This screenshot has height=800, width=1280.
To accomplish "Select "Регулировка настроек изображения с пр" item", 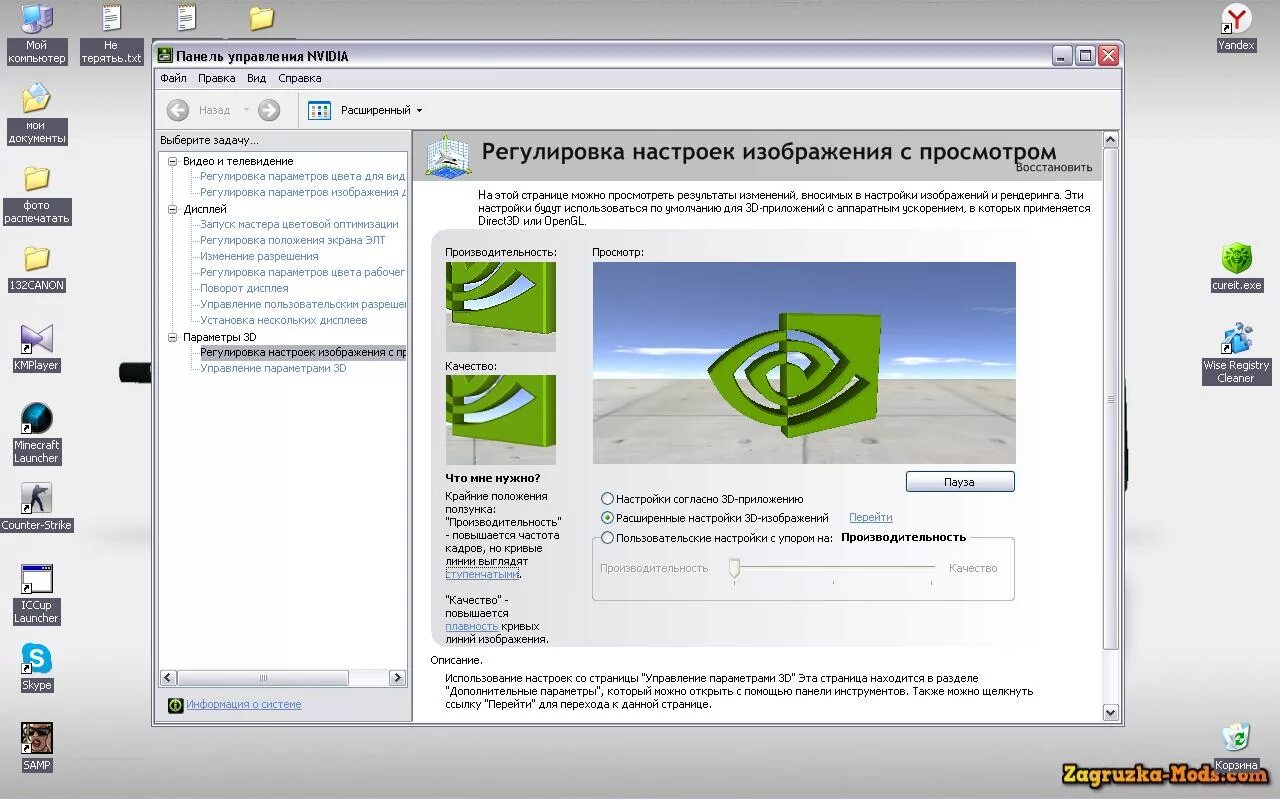I will coord(302,353).
